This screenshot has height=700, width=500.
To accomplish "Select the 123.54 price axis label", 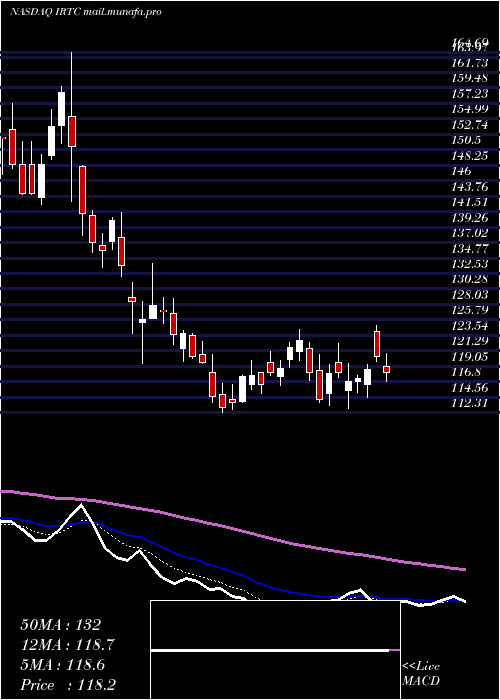I will point(470,325).
